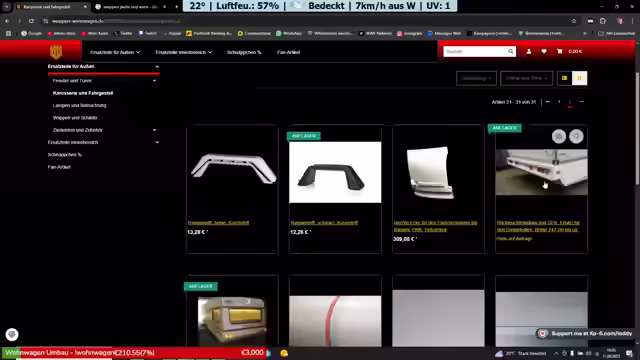Viewport: 640px width, 360px height.
Task: Add the rear light carrier product to wishlist icon
Action: pos(576,136)
